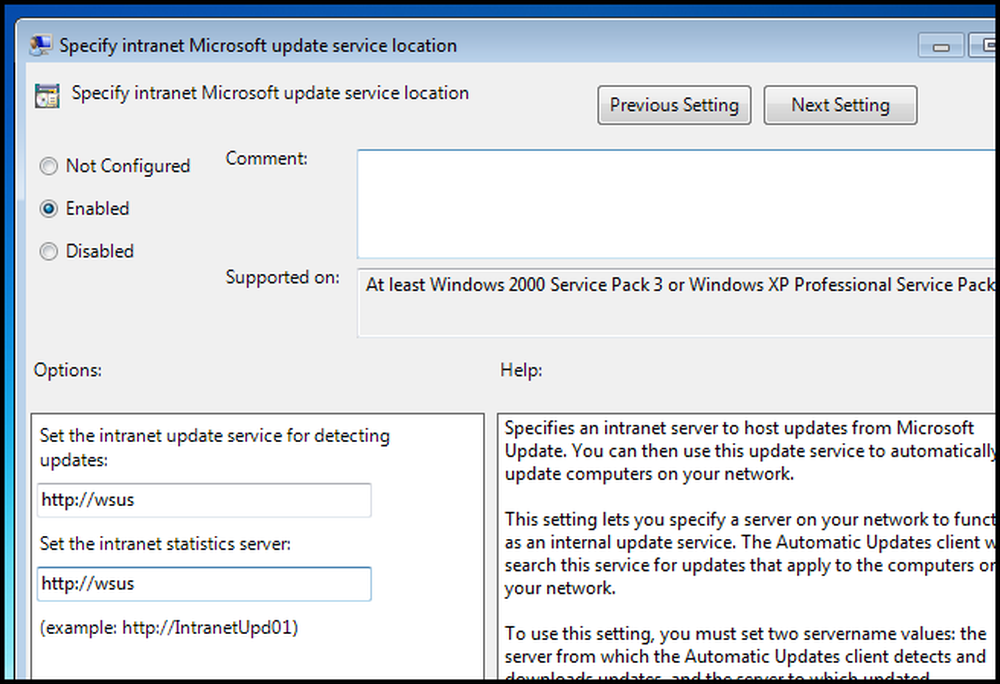Minimize the policy dialog window

coord(941,46)
